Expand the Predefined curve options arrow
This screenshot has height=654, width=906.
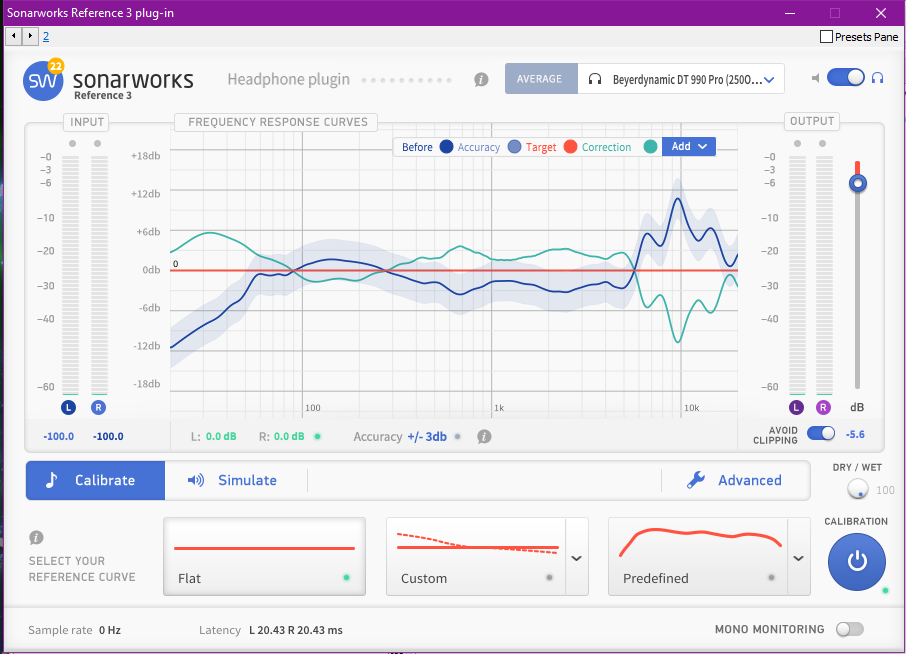tap(799, 558)
